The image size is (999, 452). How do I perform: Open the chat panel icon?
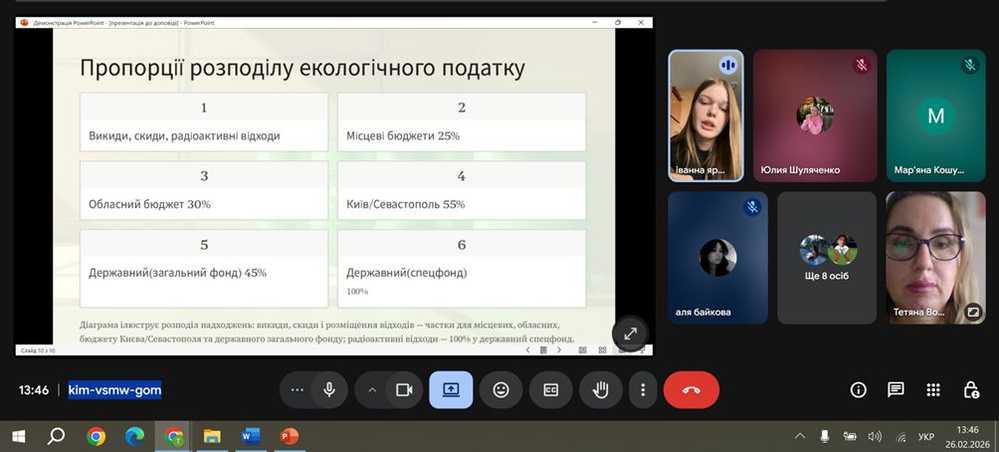[895, 390]
